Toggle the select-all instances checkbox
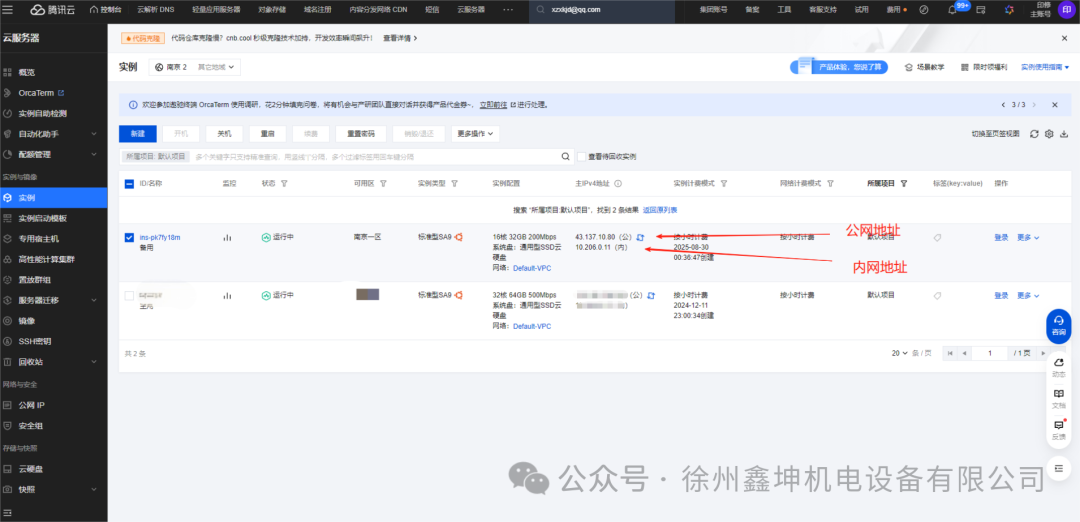The width and height of the screenshot is (1080, 522). click(129, 184)
